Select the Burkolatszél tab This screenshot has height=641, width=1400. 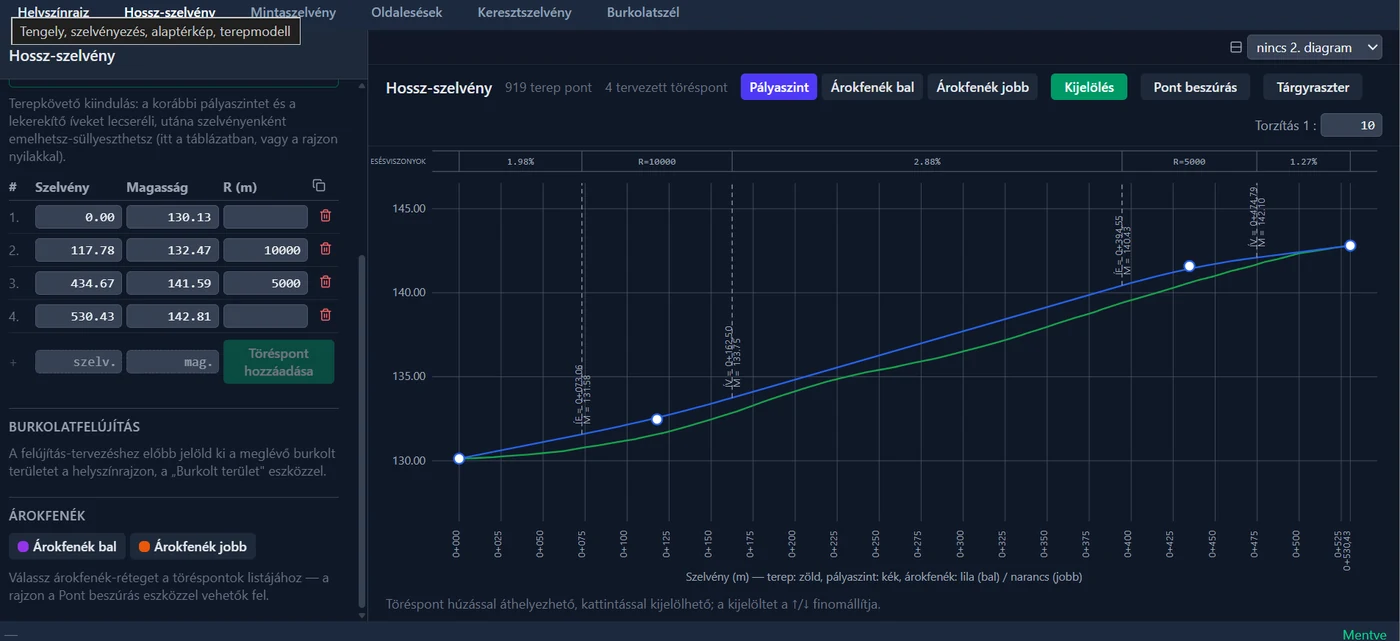click(643, 13)
